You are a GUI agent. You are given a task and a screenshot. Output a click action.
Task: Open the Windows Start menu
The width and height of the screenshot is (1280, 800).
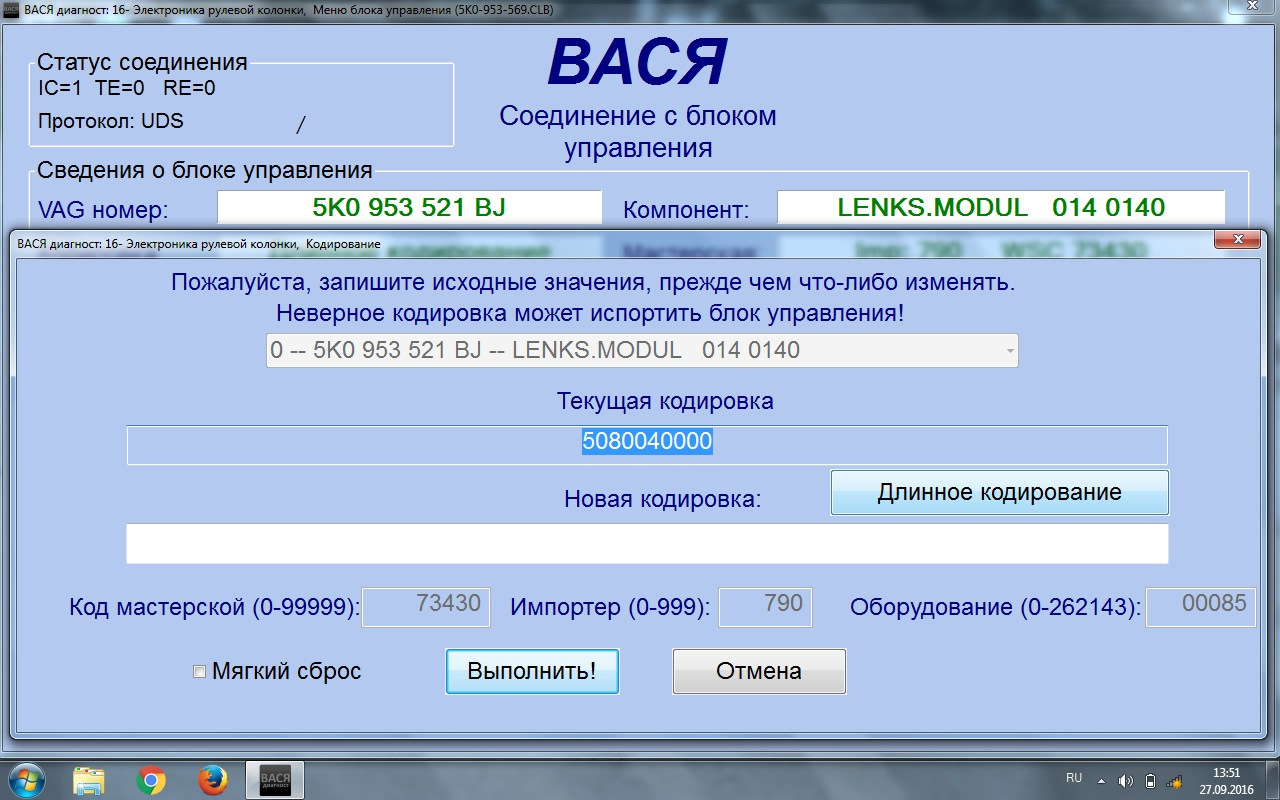pos(25,779)
